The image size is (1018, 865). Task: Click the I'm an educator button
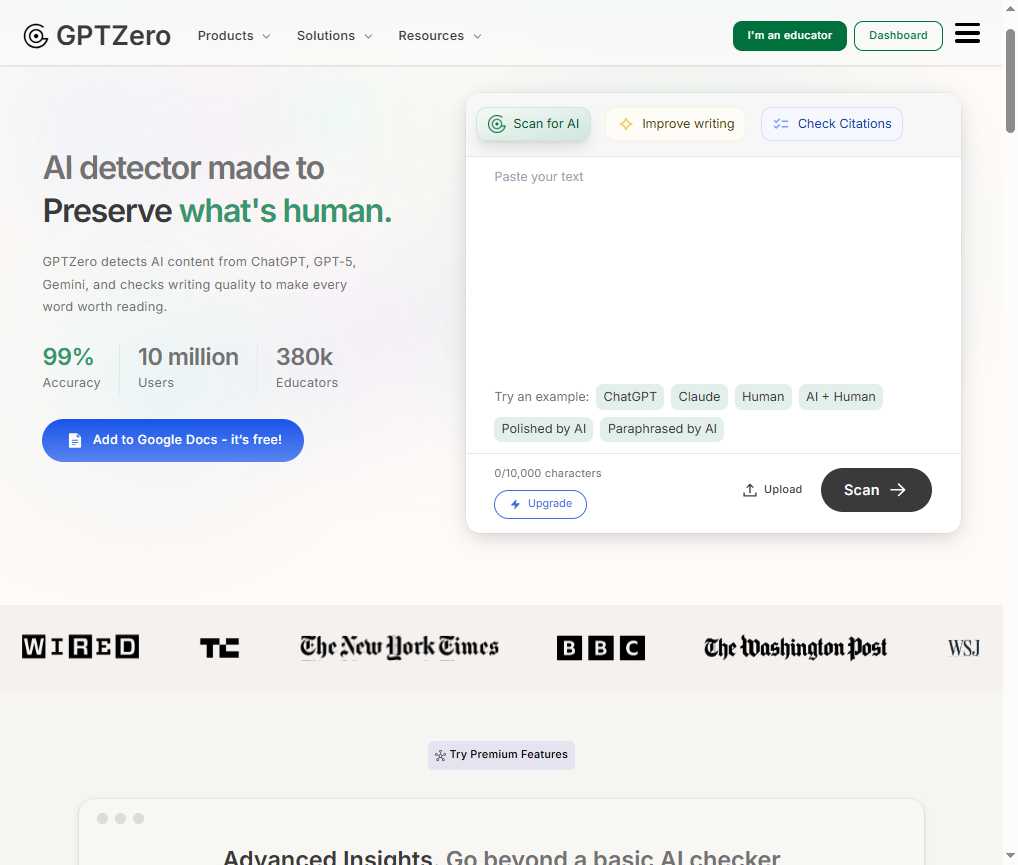click(x=789, y=35)
